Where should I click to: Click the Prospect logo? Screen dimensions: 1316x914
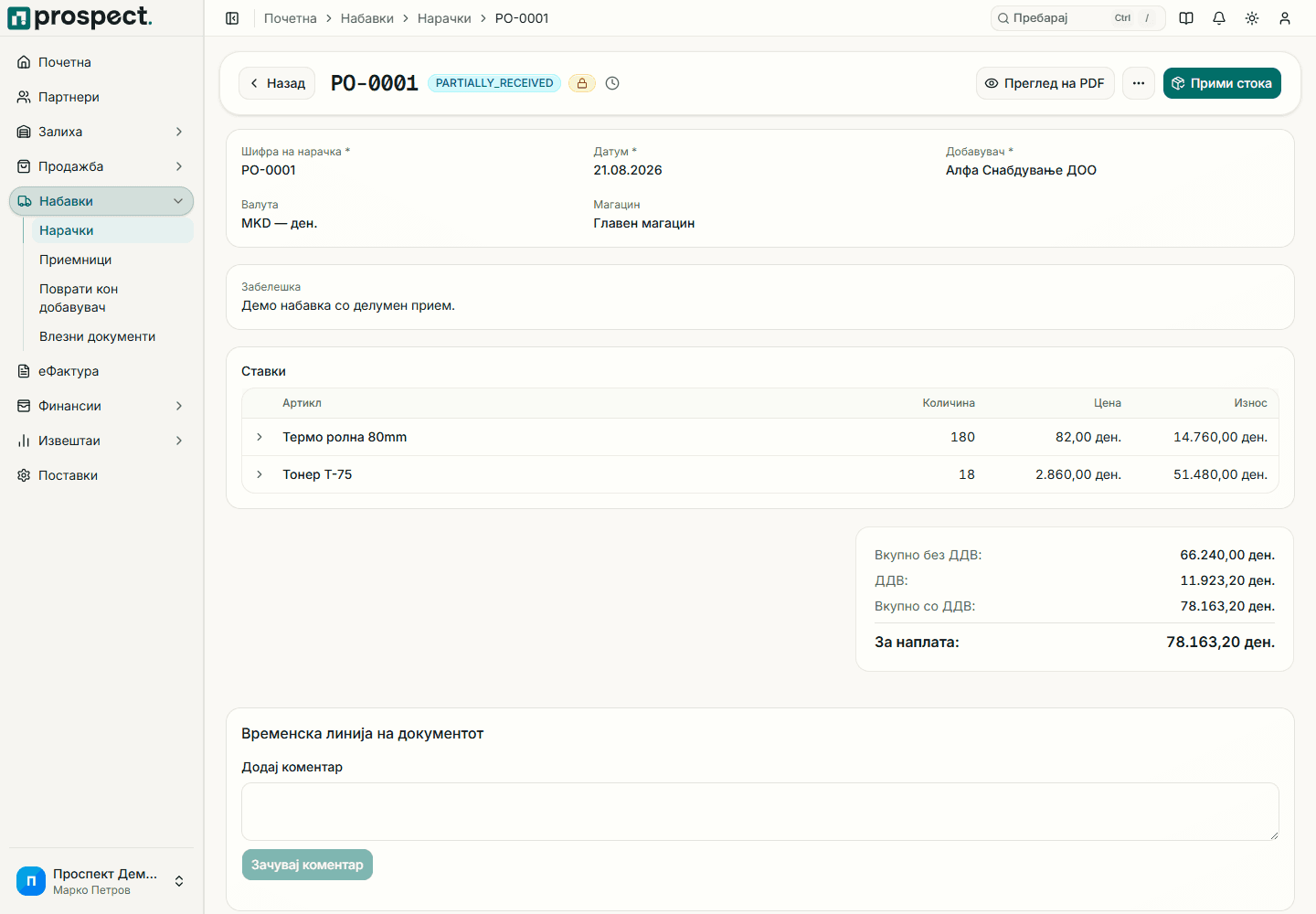point(80,17)
